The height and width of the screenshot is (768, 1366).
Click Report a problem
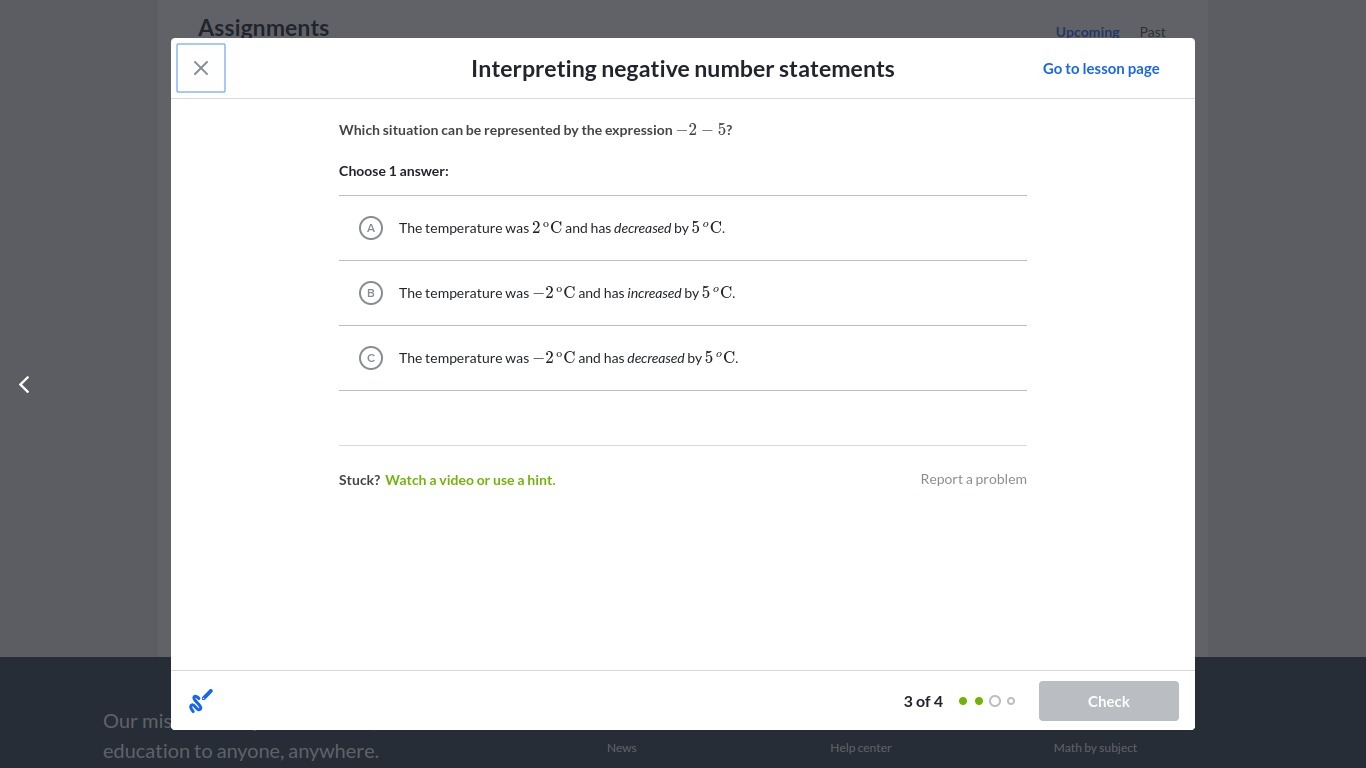[x=973, y=479]
